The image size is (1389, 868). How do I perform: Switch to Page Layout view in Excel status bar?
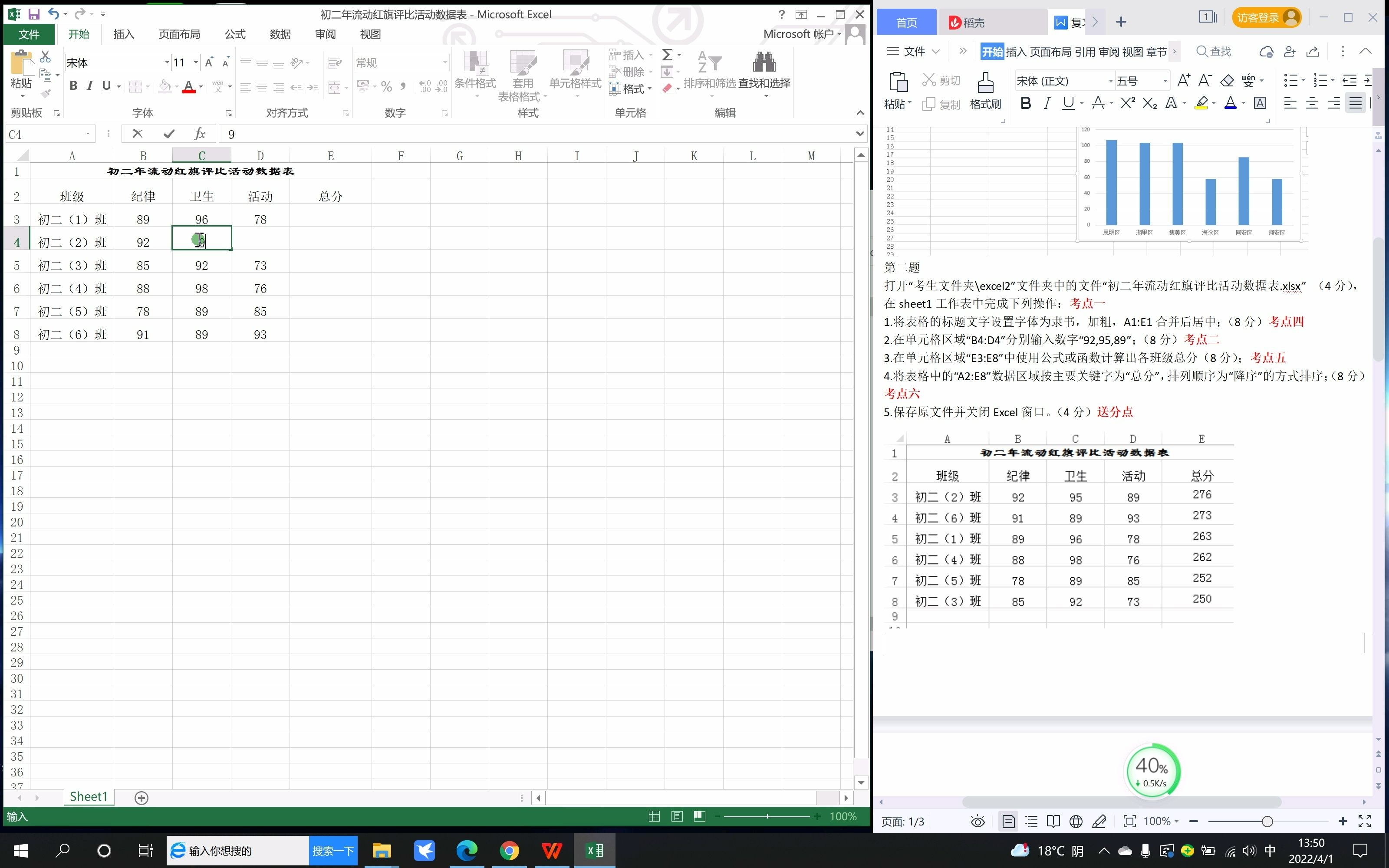(x=677, y=816)
